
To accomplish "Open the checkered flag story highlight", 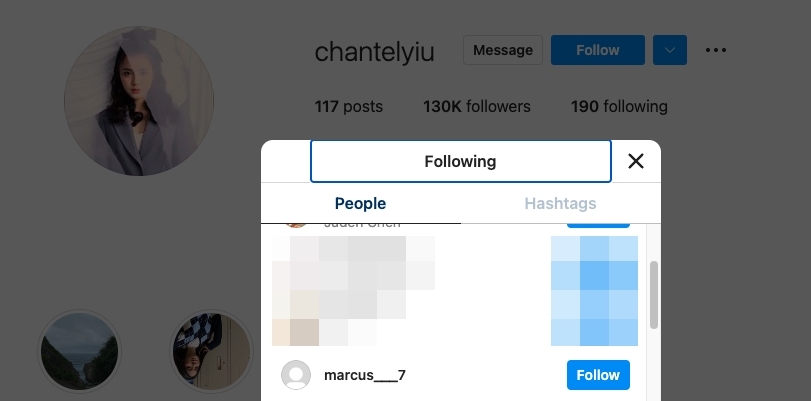I will pyautogui.click(x=212, y=352).
